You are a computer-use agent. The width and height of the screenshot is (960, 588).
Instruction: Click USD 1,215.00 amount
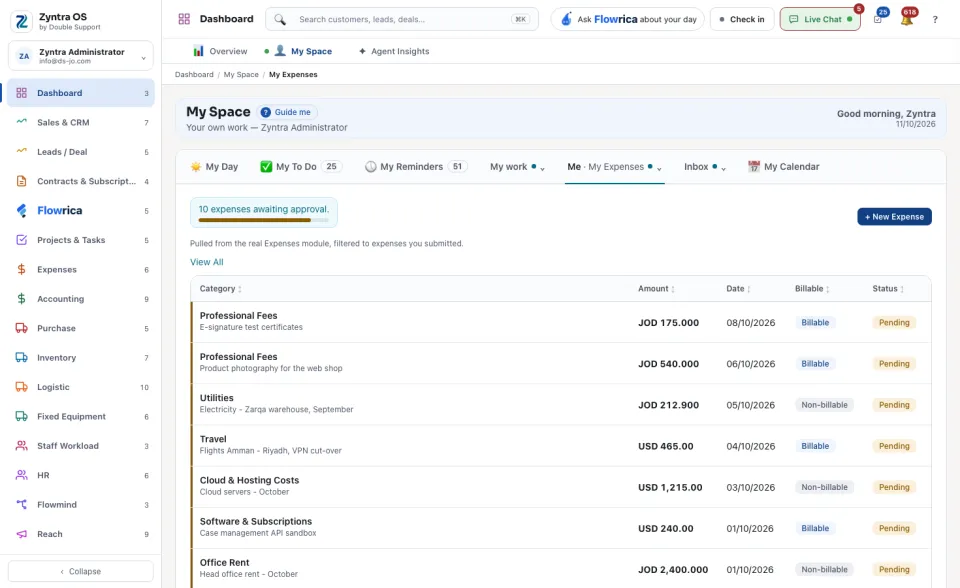pos(670,488)
